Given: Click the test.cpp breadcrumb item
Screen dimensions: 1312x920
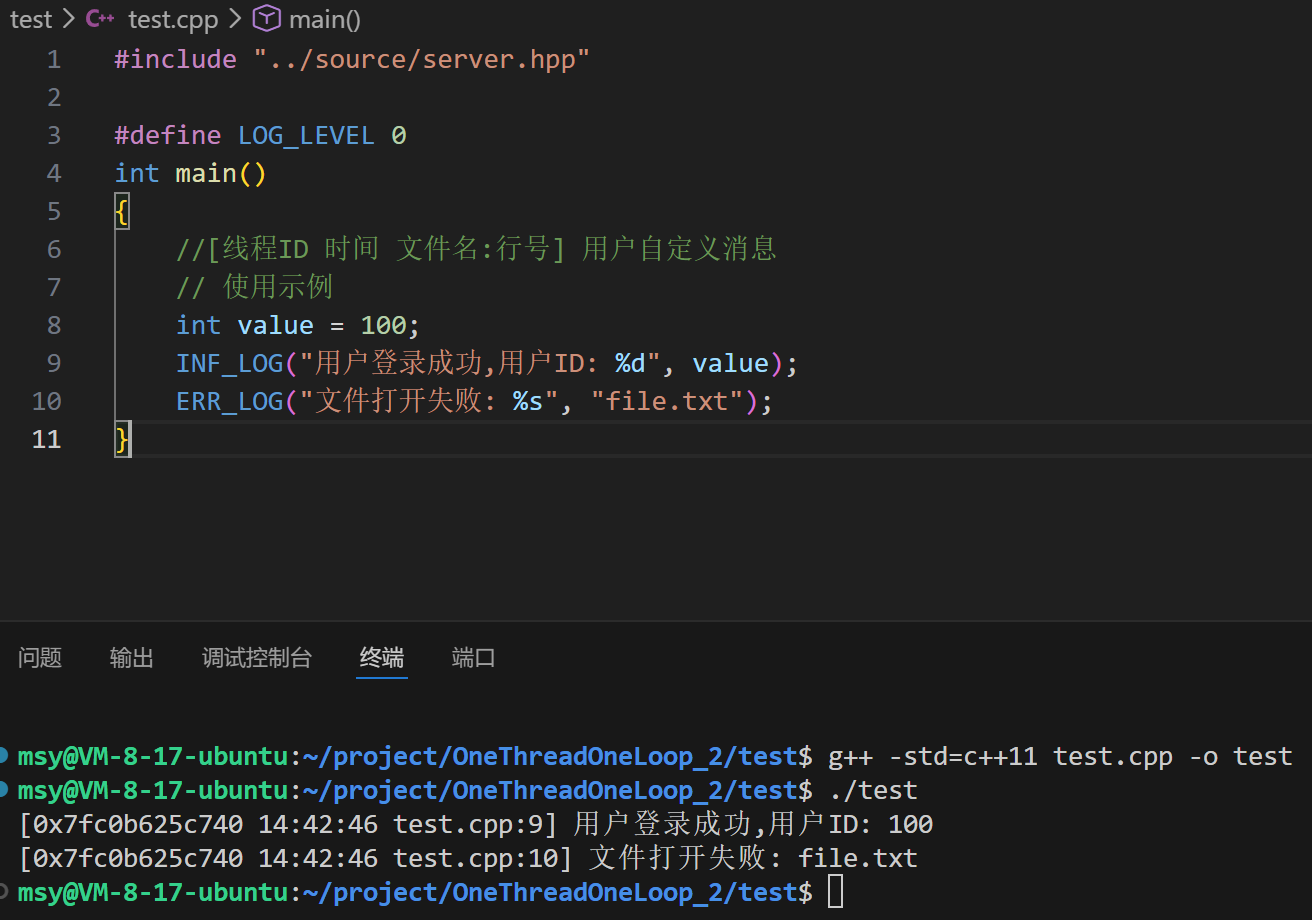Looking at the screenshot, I should (x=173, y=19).
